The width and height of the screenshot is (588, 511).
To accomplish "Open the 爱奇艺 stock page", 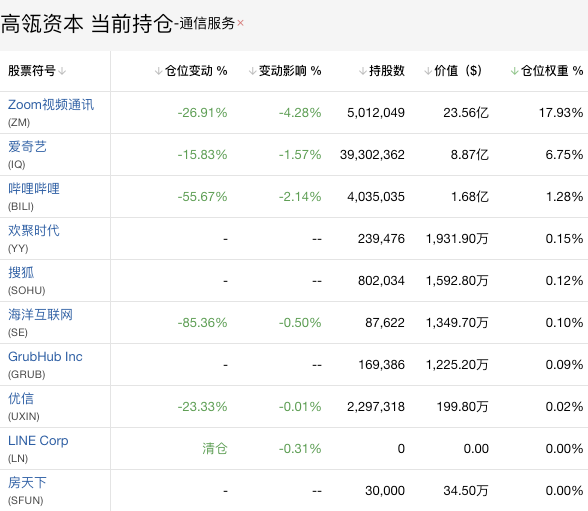I will click(27, 147).
